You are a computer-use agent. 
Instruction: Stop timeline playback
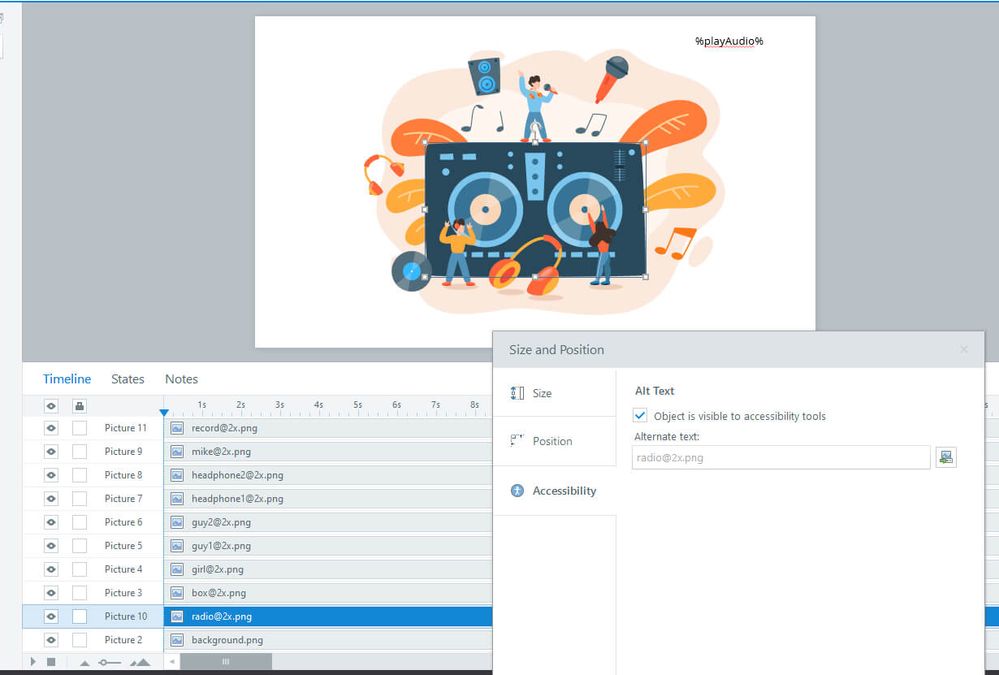click(52, 662)
